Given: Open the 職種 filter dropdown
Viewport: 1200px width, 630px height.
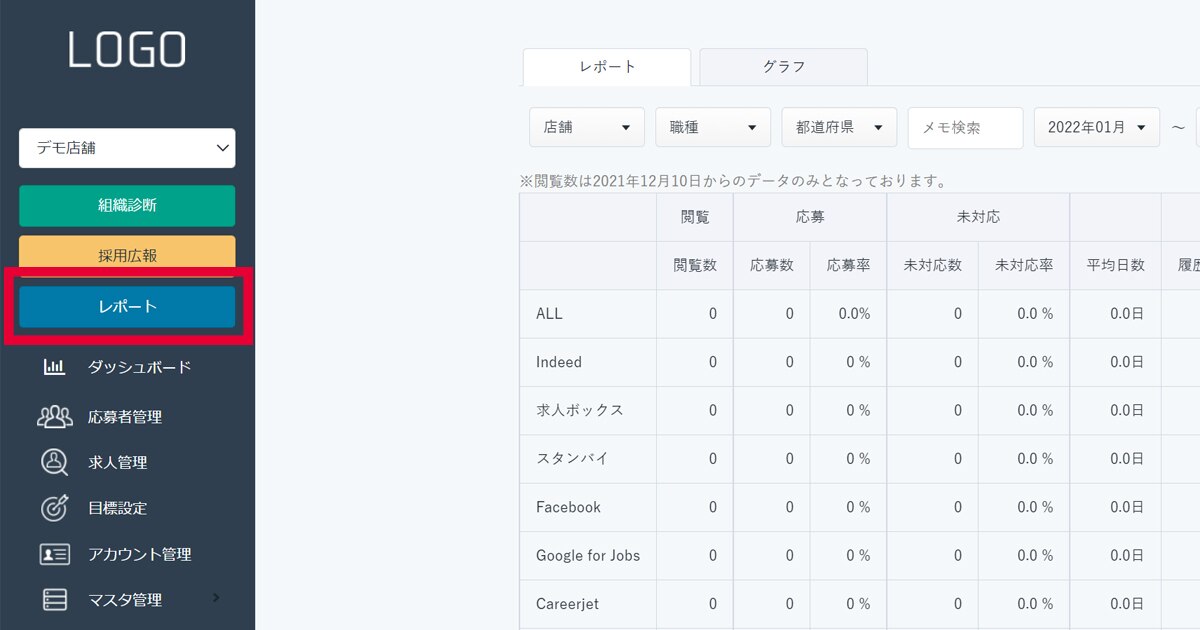Looking at the screenshot, I should tap(713, 128).
